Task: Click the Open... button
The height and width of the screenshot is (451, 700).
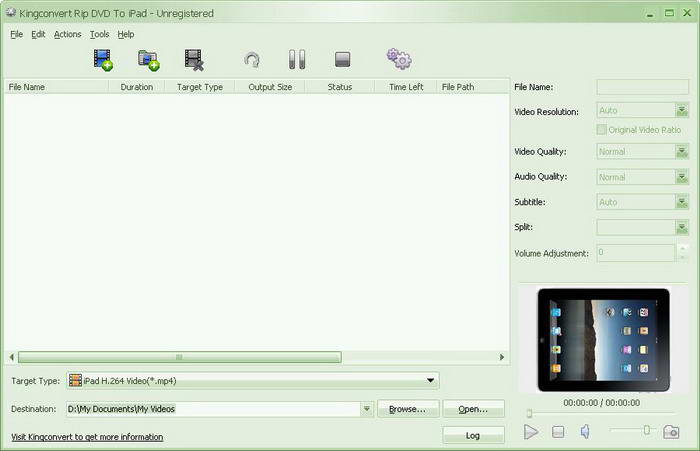Action: pyautogui.click(x=473, y=409)
